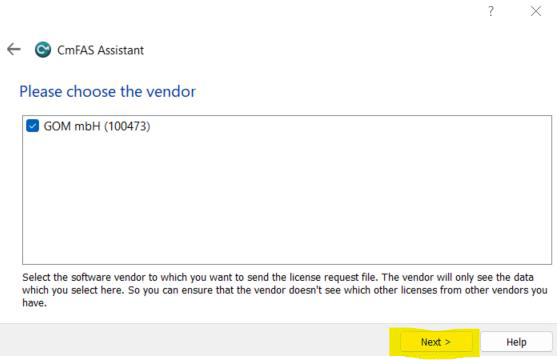This screenshot has width=557, height=361.
Task: Click the CmFAS Assistant logo icon
Action: (43, 50)
